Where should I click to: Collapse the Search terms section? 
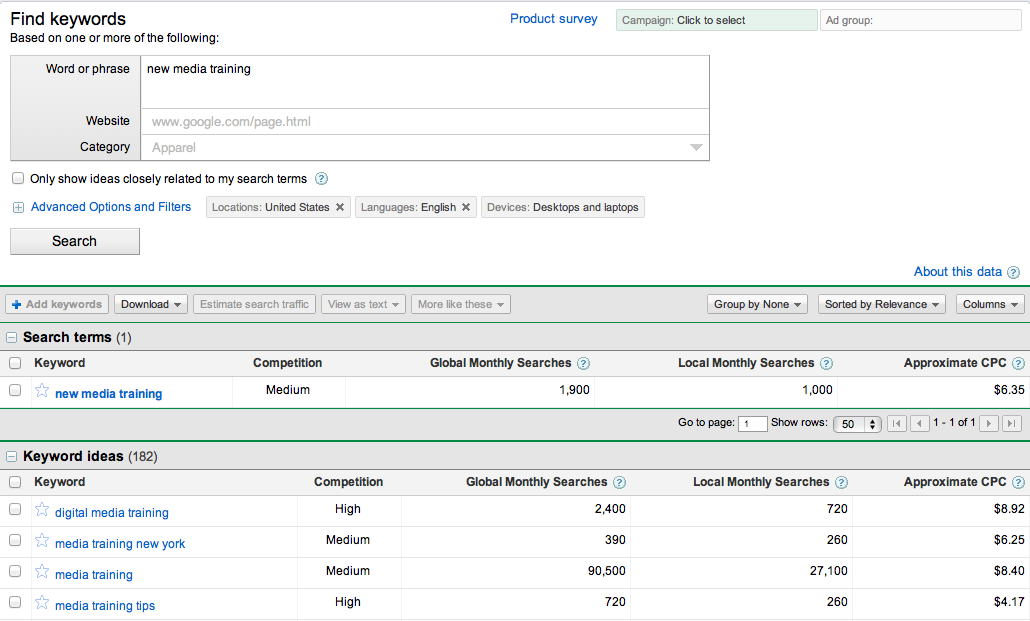pyautogui.click(x=11, y=338)
